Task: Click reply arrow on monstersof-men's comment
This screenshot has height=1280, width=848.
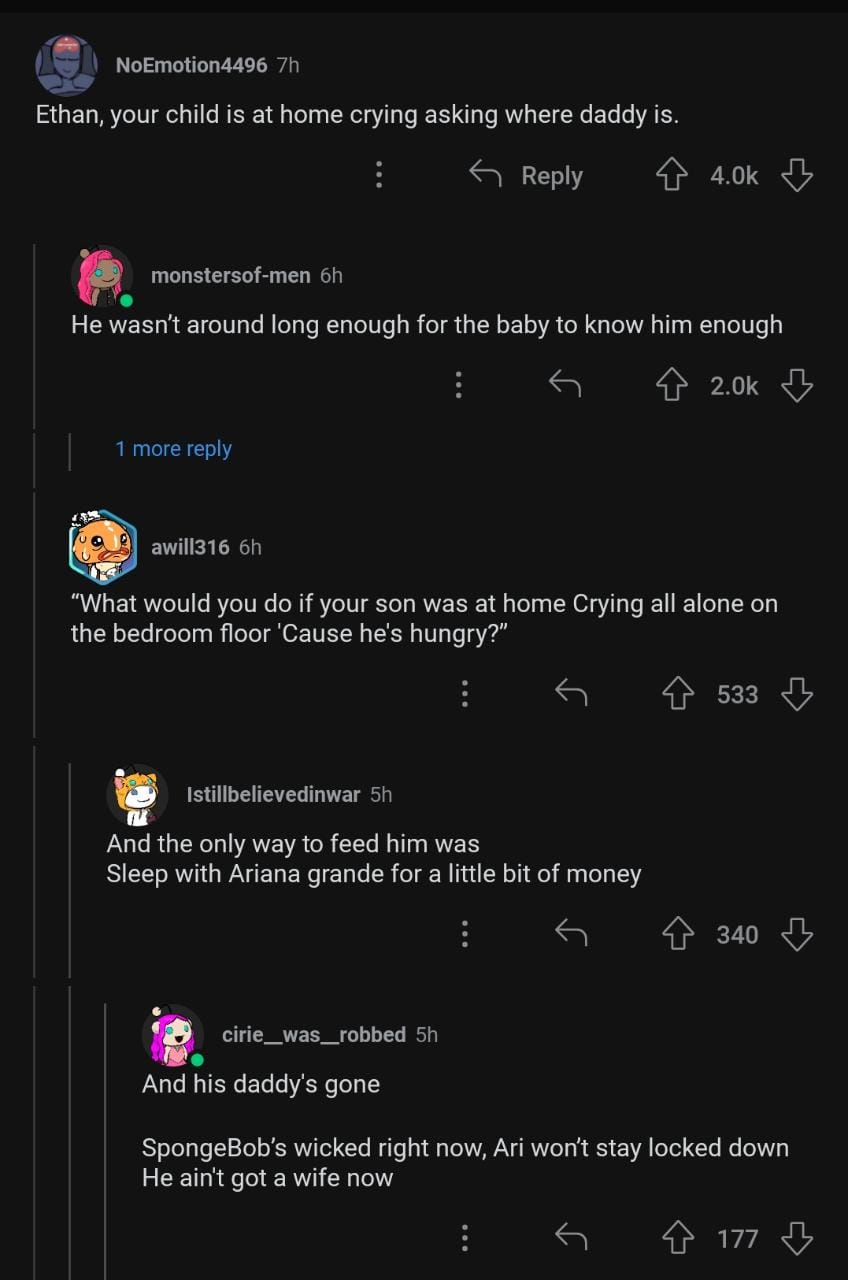Action: [565, 385]
